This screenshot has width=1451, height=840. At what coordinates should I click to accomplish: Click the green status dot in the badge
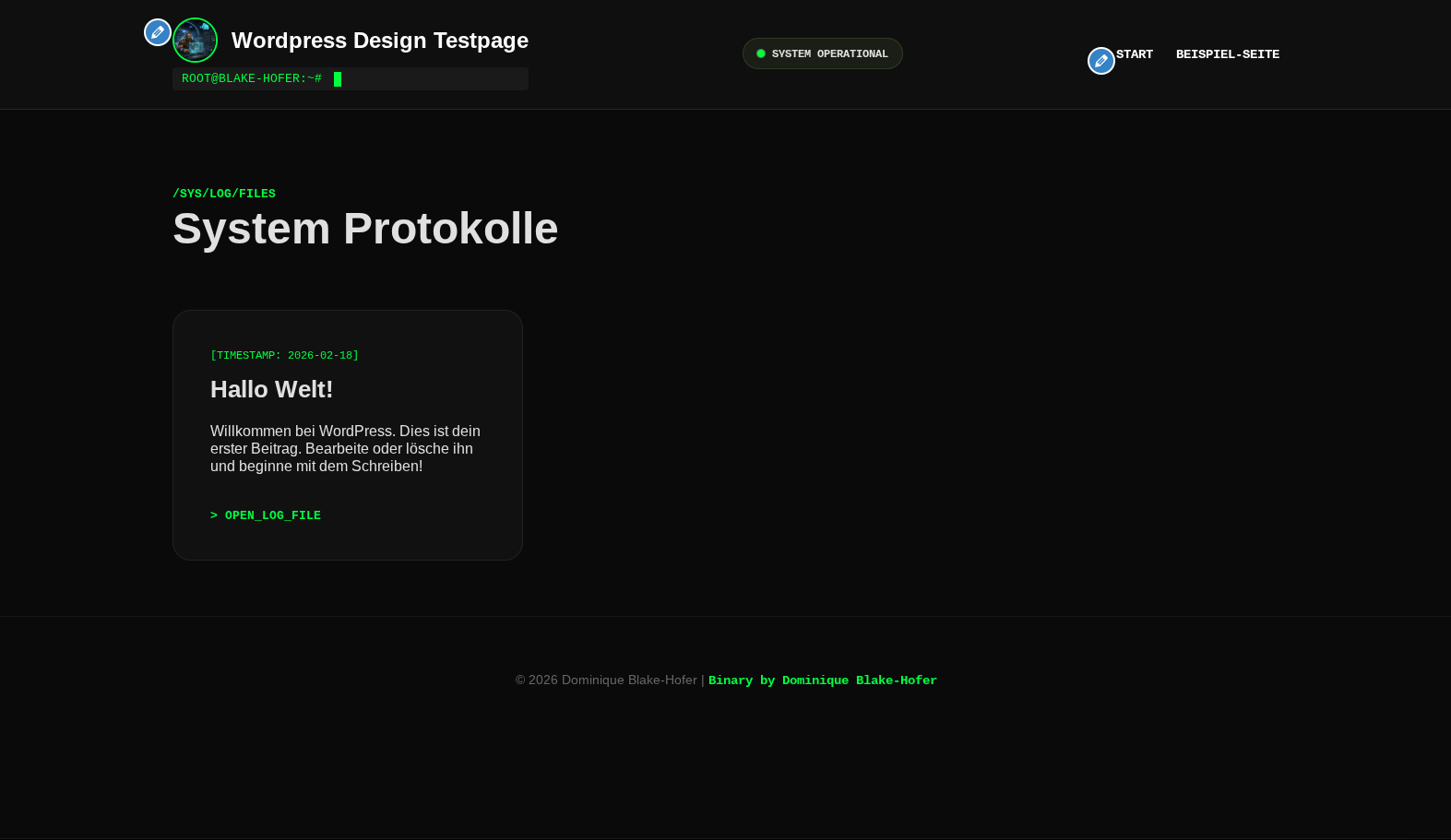pyautogui.click(x=761, y=53)
